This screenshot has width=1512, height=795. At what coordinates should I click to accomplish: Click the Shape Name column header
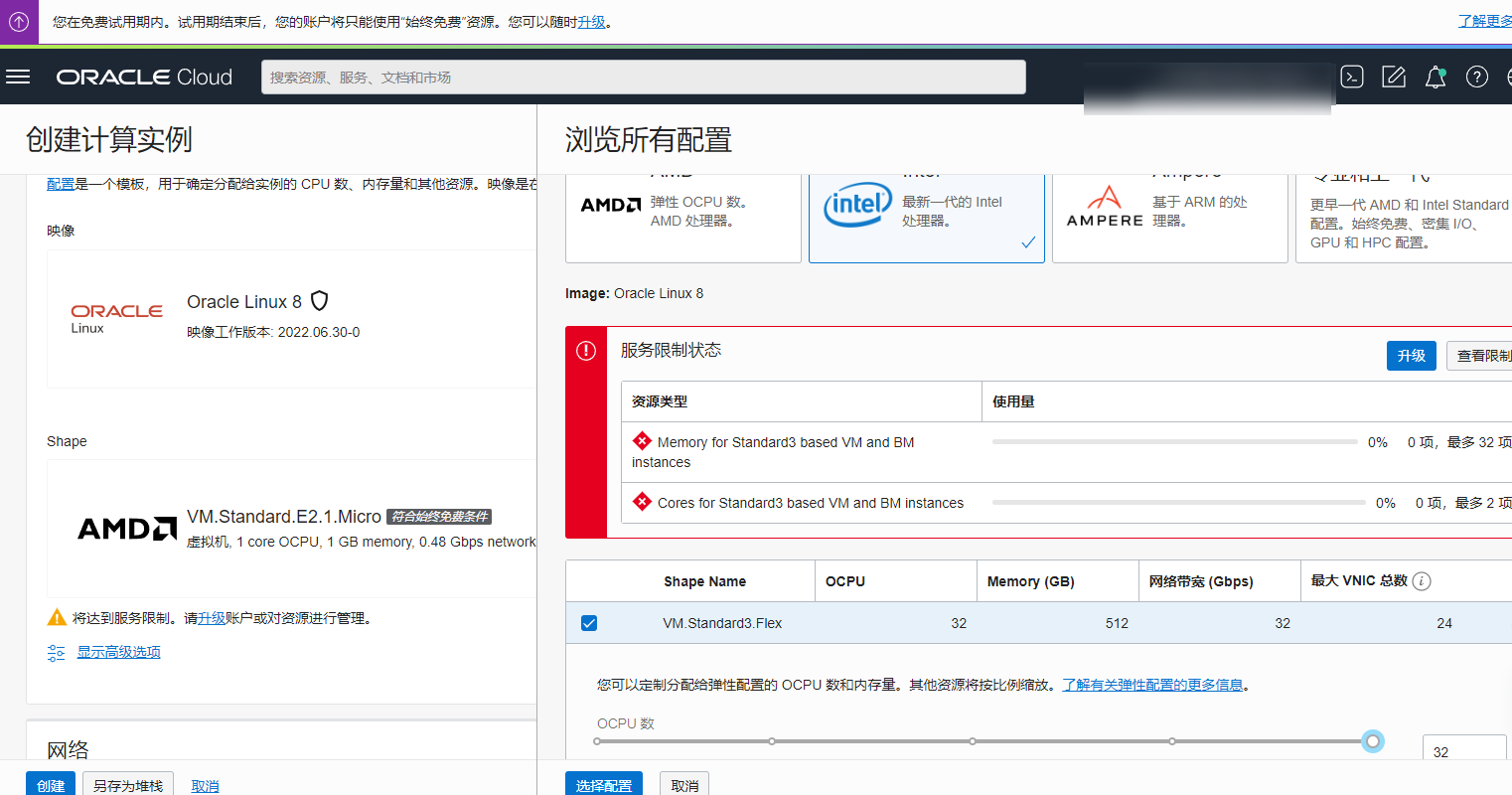pyautogui.click(x=704, y=581)
